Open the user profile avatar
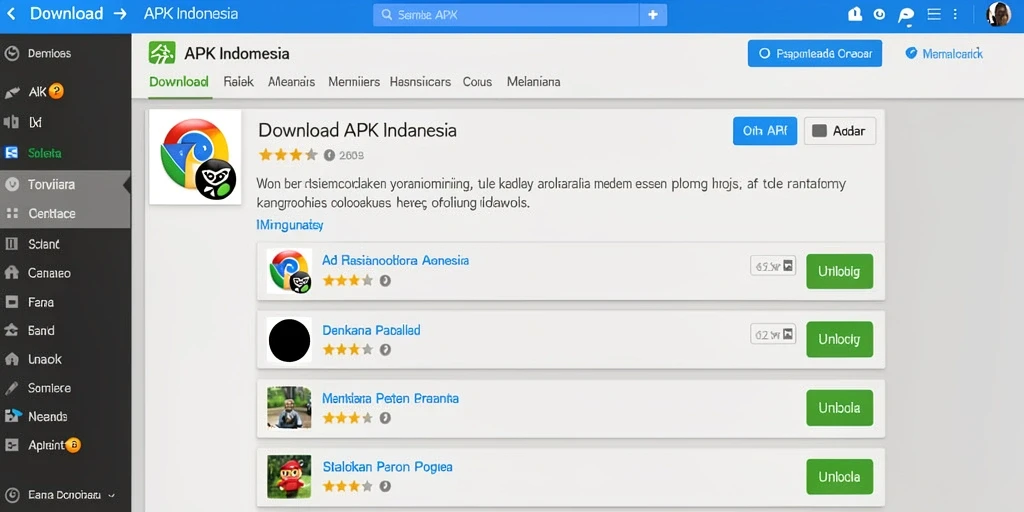 pyautogui.click(x=998, y=14)
